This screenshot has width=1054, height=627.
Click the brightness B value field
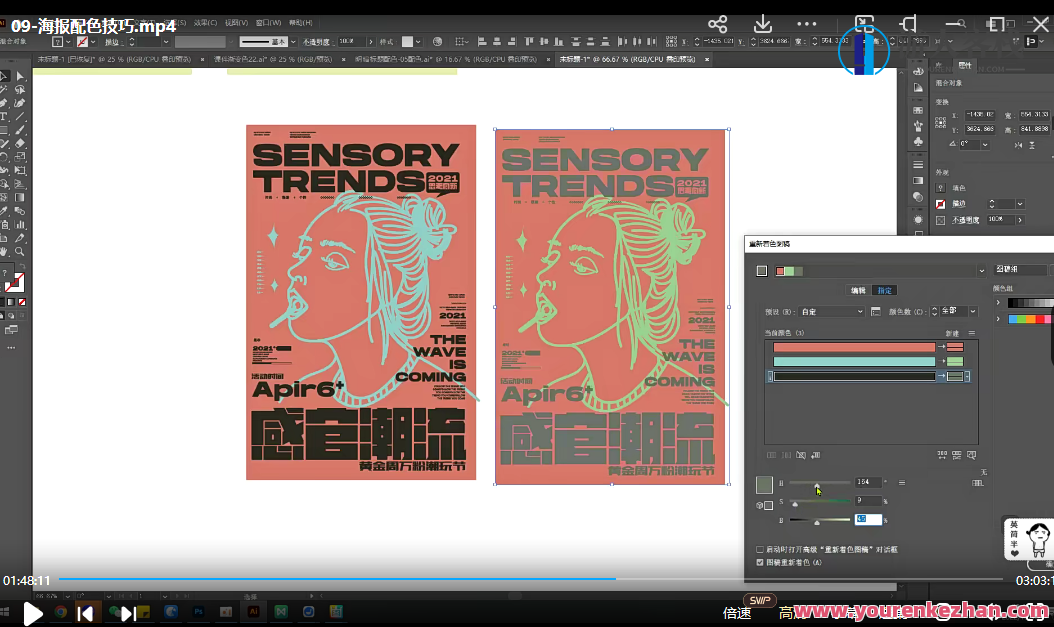coord(867,519)
